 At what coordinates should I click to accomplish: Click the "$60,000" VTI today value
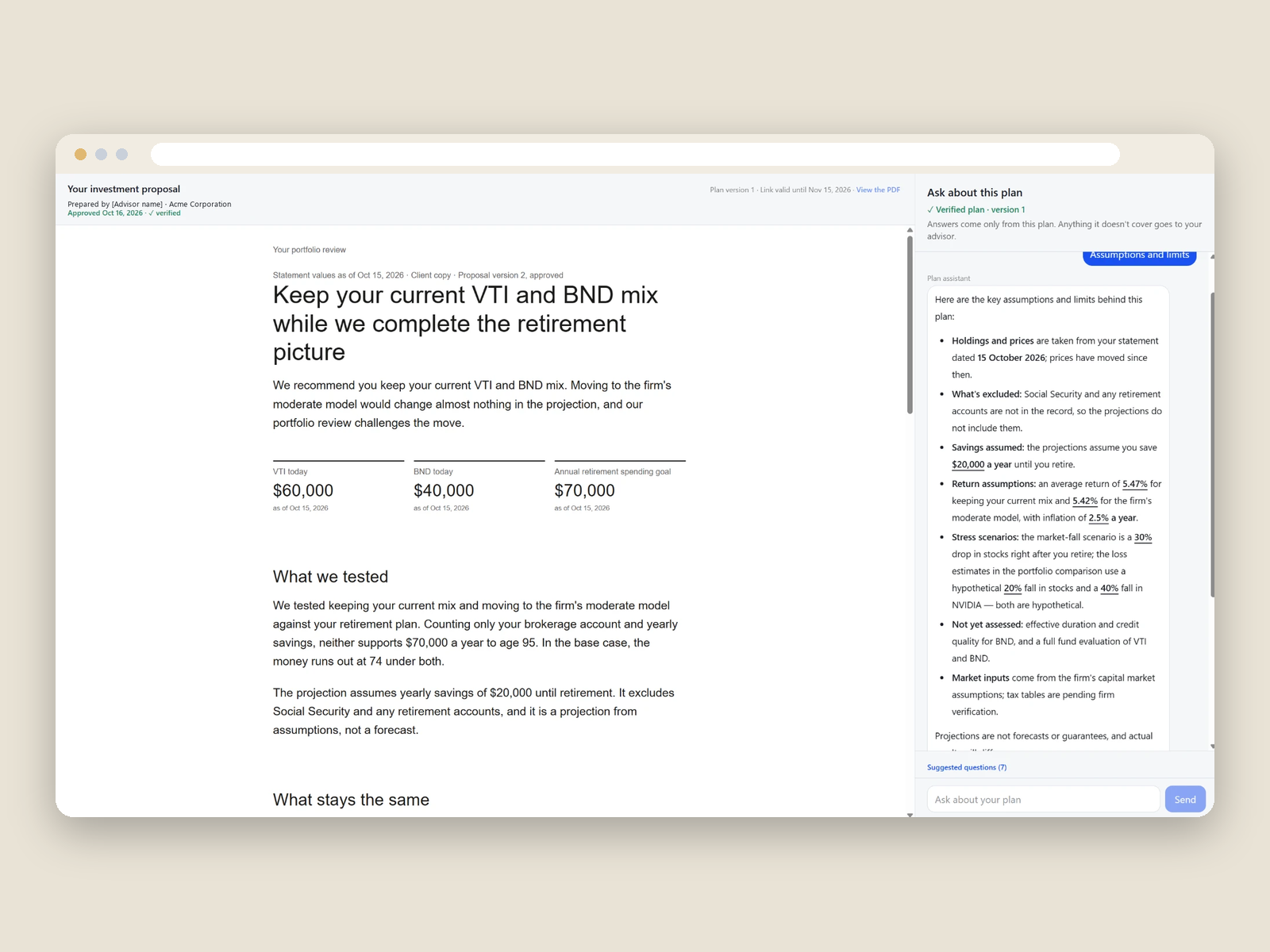(303, 490)
